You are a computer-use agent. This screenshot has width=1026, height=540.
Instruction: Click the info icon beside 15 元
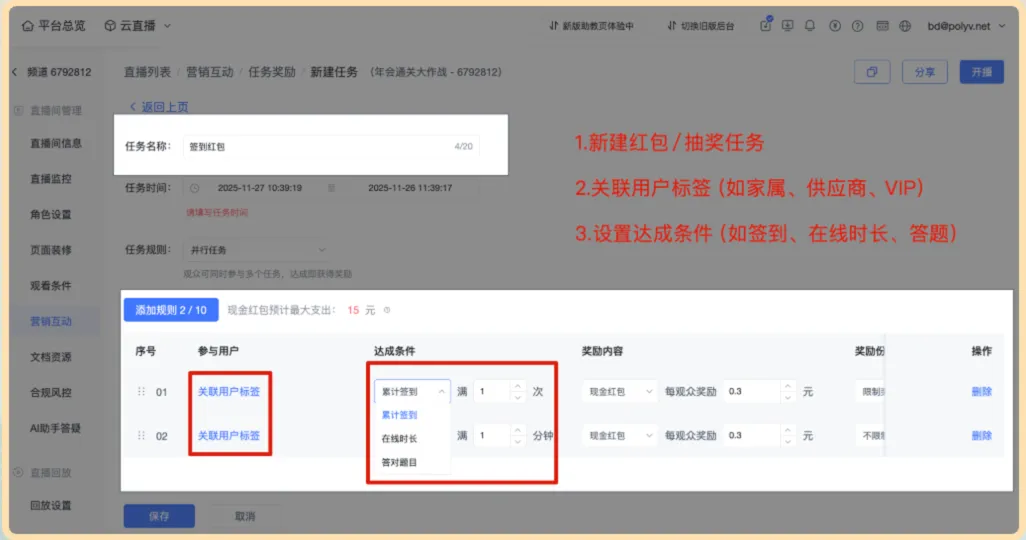(387, 311)
